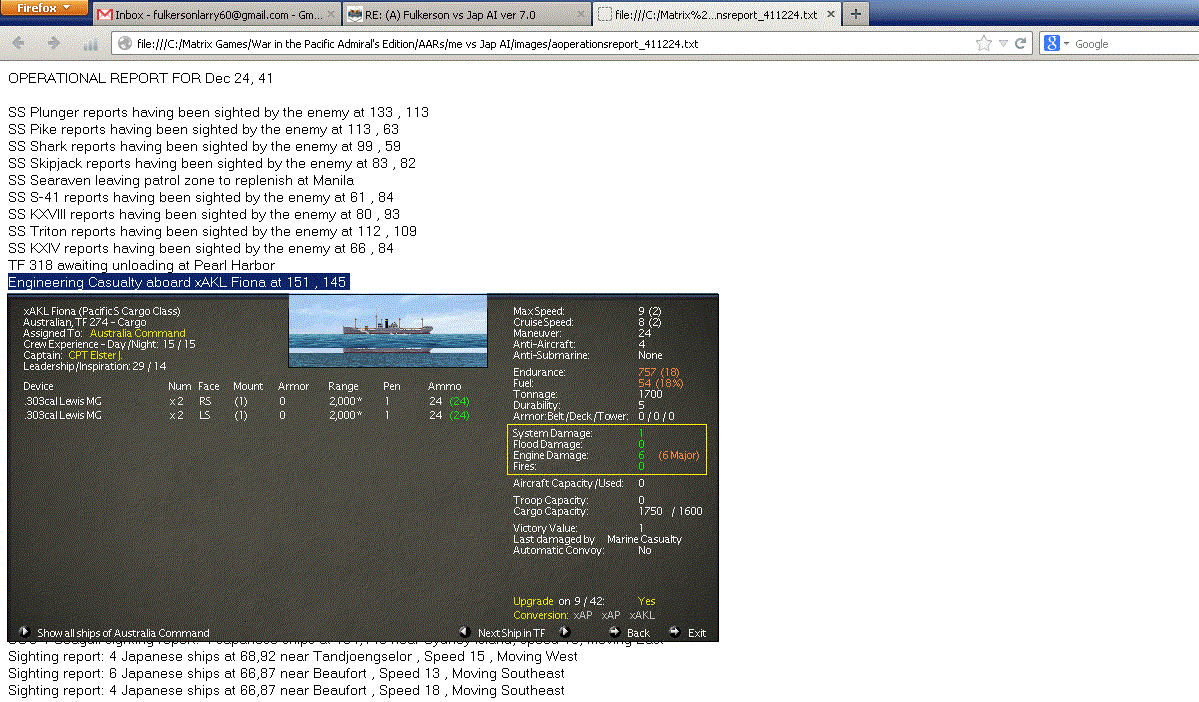
Task: Toggle the Automatic Convoy No setting
Action: (645, 551)
